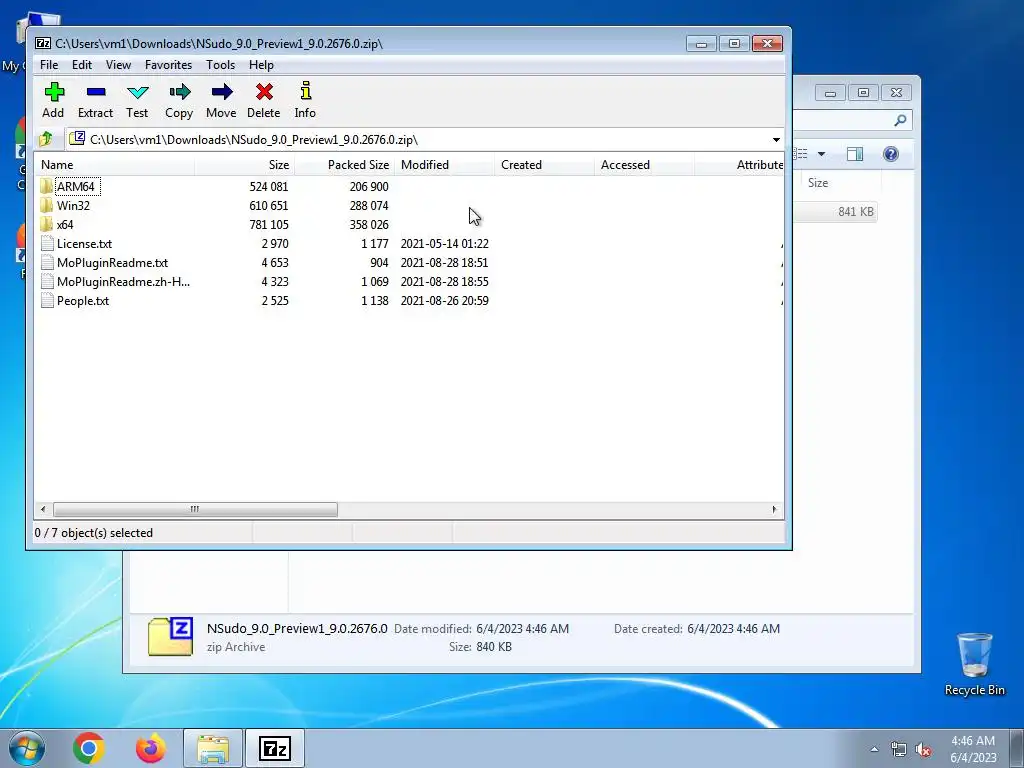Open Explorer view options dropdown arrow
1024x768 pixels.
pyautogui.click(x=822, y=154)
